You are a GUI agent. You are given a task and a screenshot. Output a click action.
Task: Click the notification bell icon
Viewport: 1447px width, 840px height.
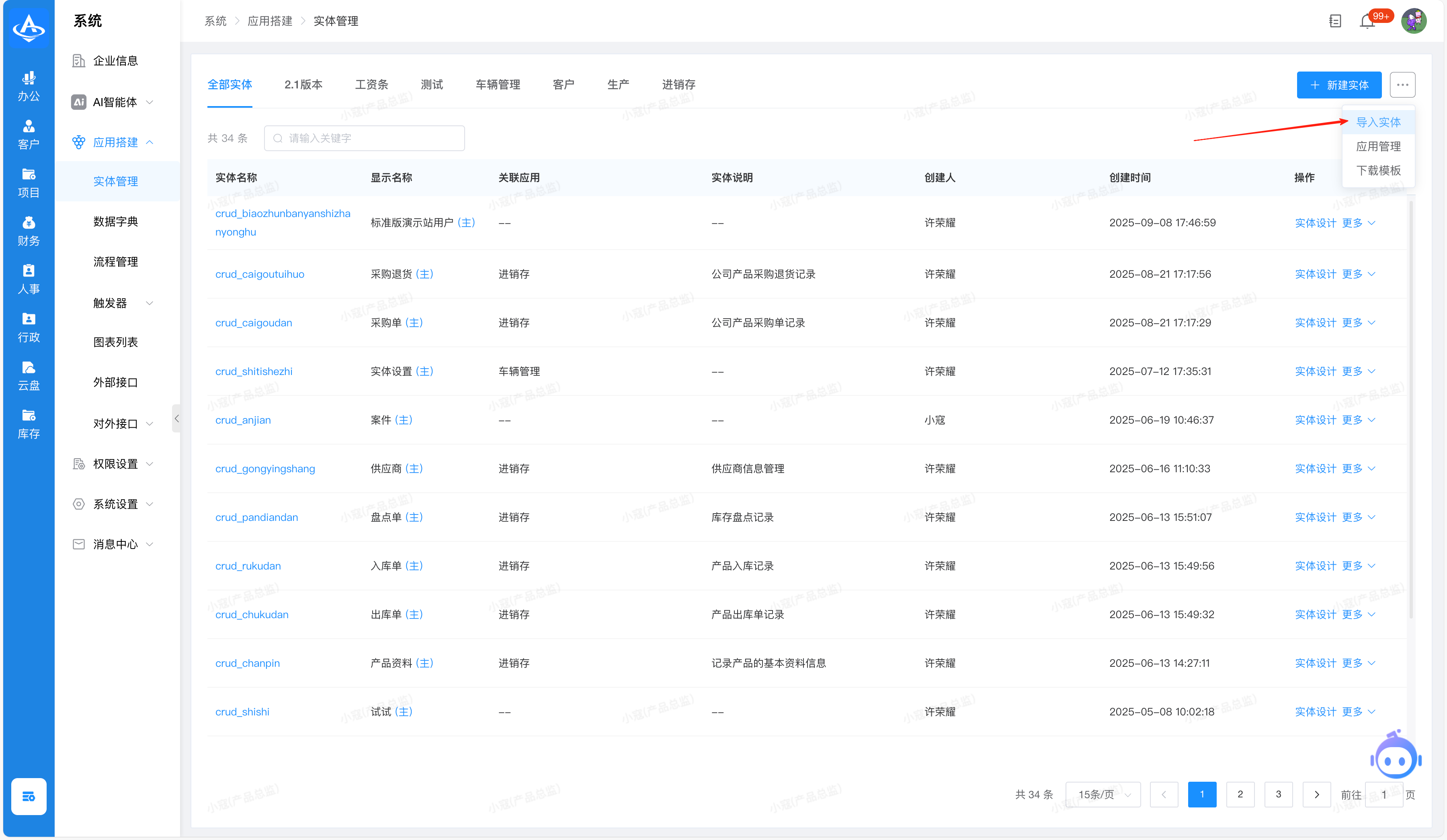point(1367,21)
